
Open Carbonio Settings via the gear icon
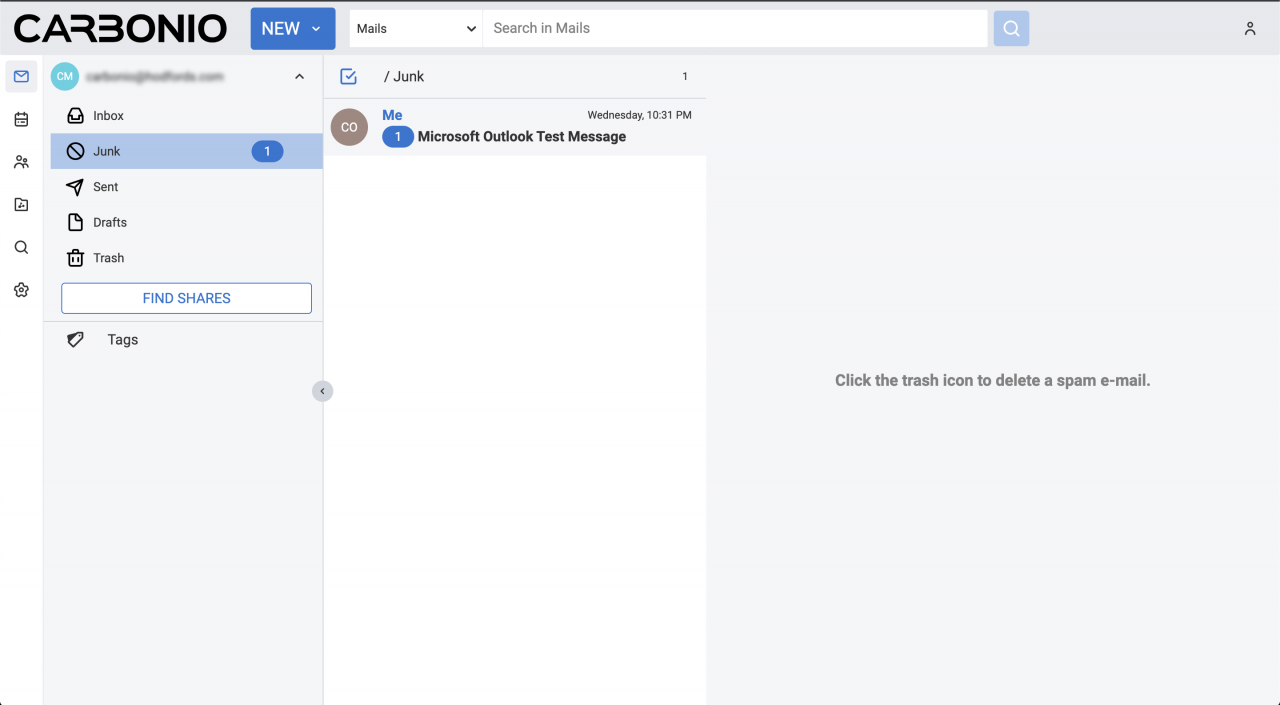(20, 290)
